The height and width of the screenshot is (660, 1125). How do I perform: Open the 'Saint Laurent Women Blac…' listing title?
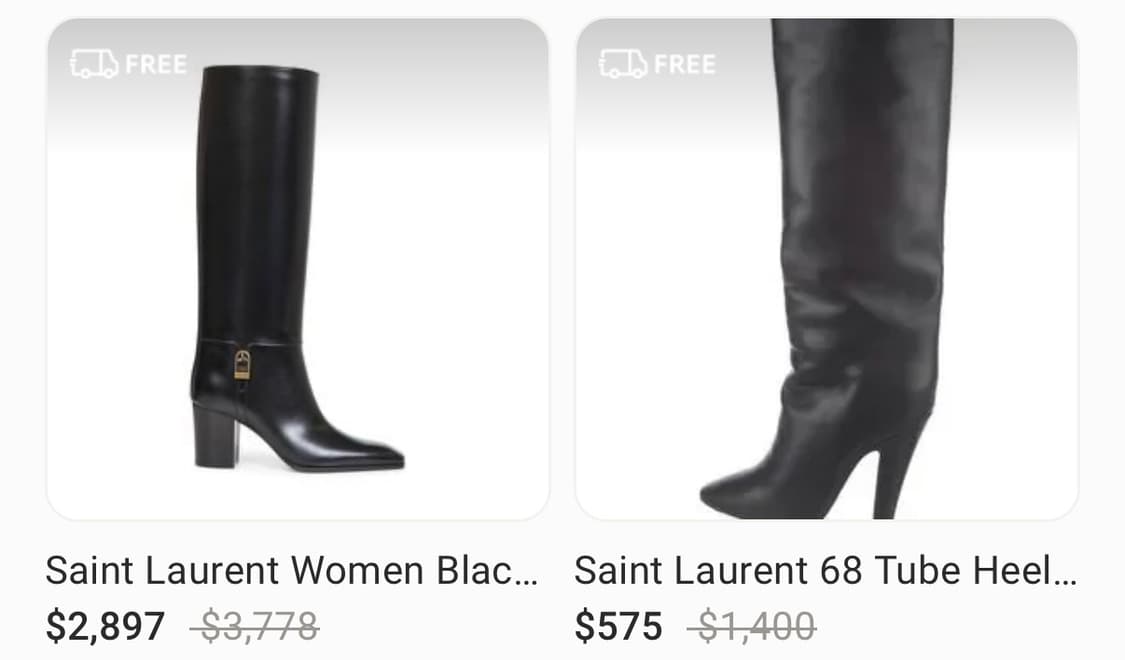291,571
